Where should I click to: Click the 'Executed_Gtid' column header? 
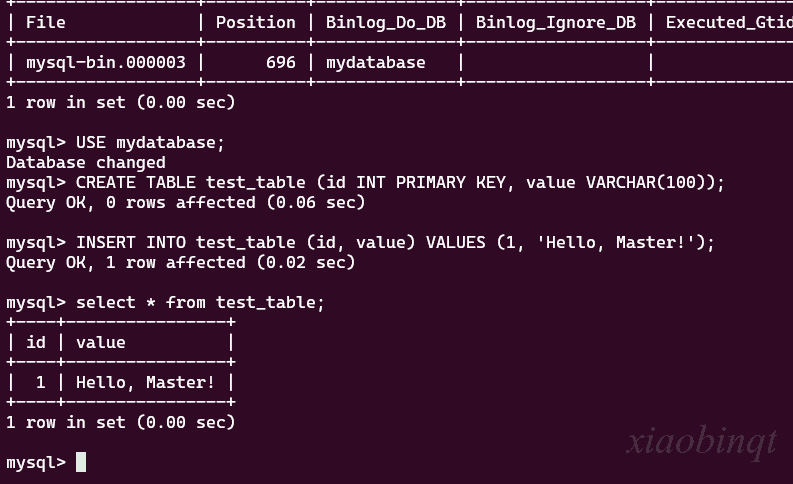(x=729, y=23)
